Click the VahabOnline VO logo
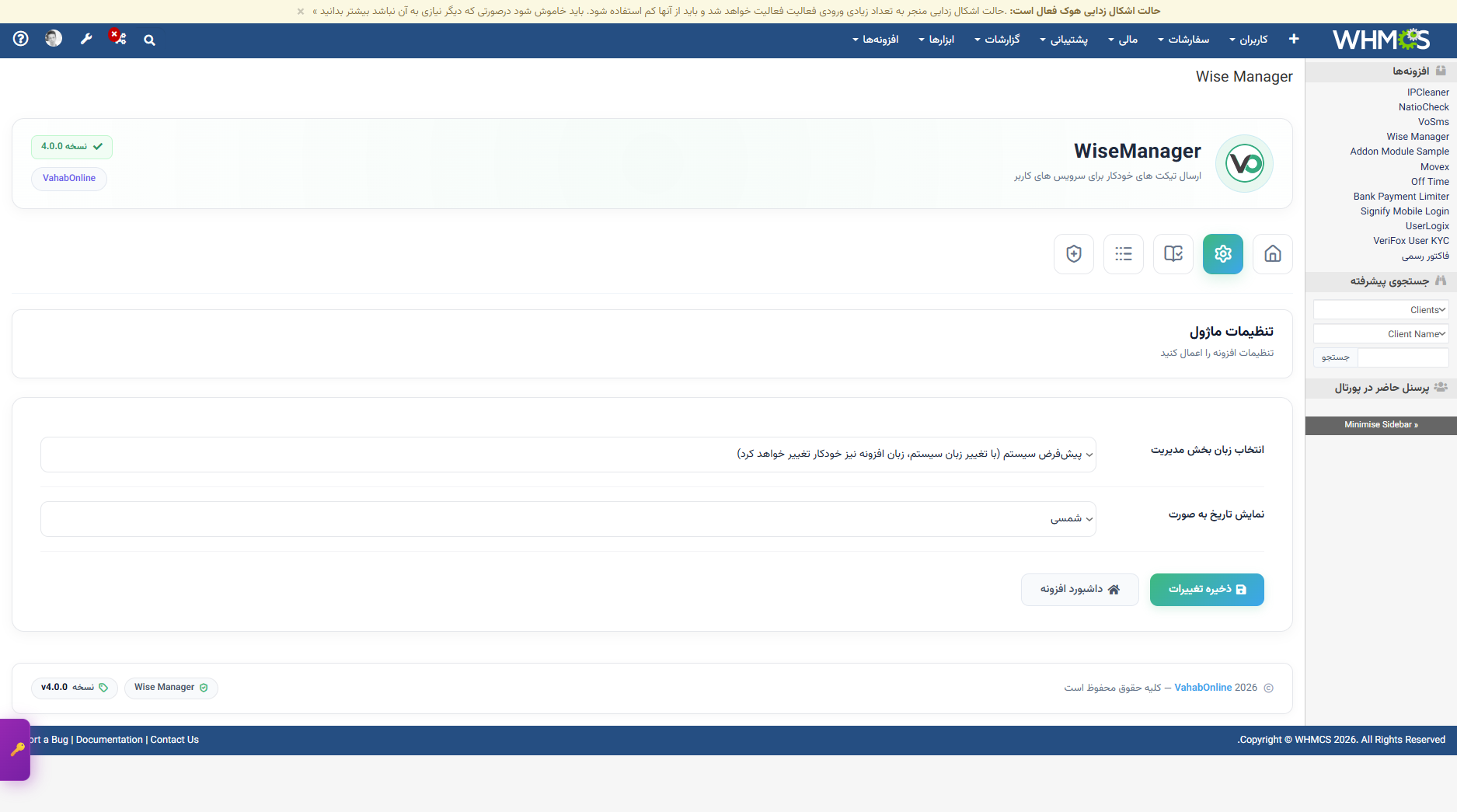Image resolution: width=1457 pixels, height=812 pixels. [1244, 163]
